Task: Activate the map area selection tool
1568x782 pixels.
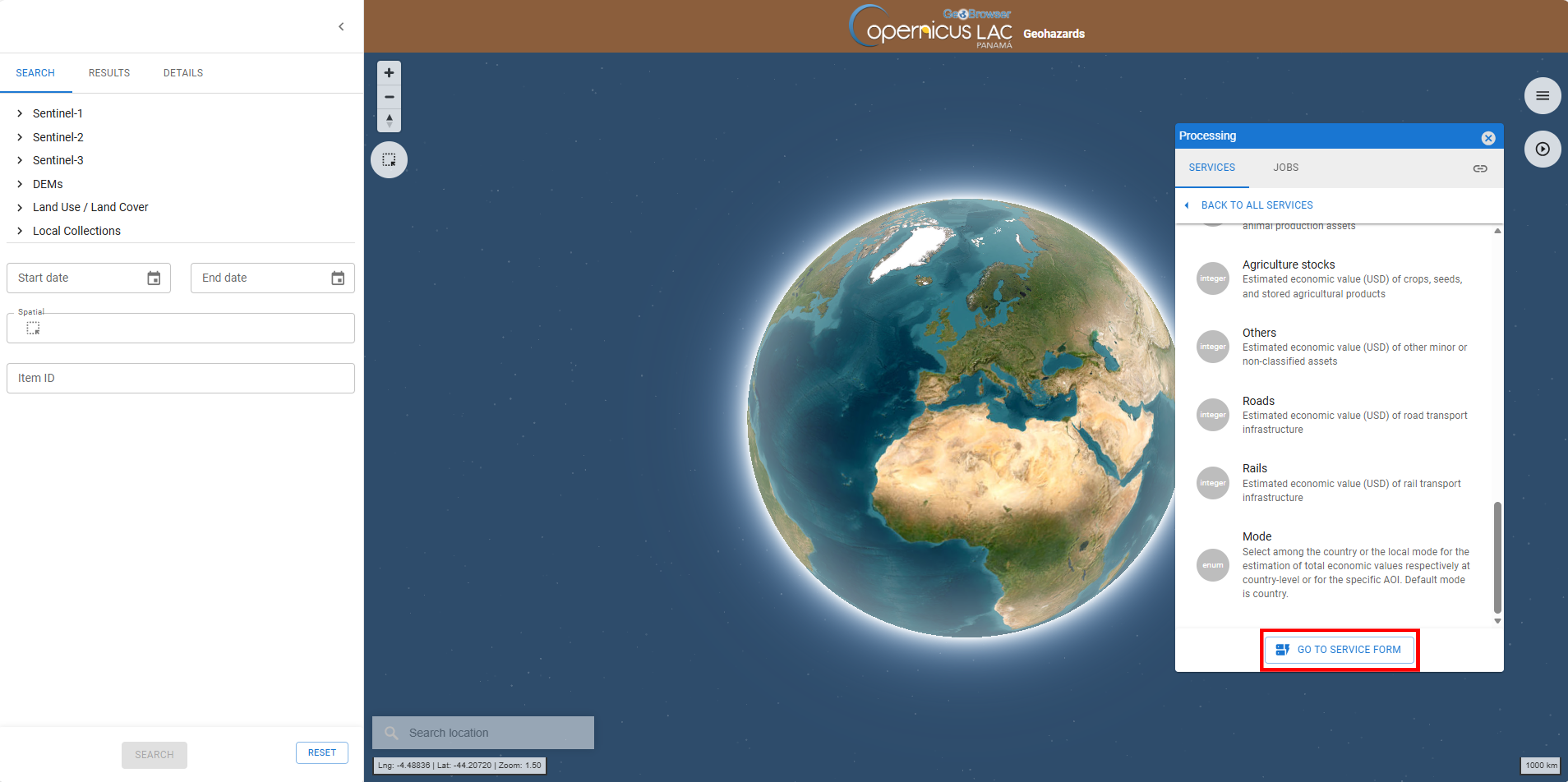Action: [x=389, y=160]
